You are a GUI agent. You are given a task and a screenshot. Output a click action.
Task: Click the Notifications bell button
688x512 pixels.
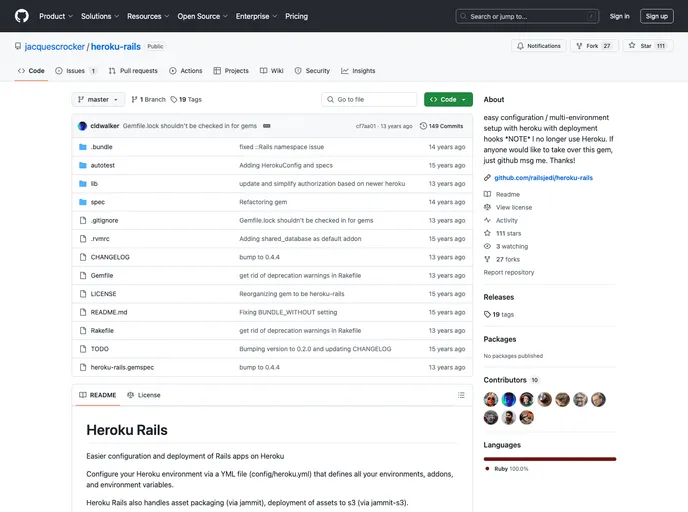point(538,46)
